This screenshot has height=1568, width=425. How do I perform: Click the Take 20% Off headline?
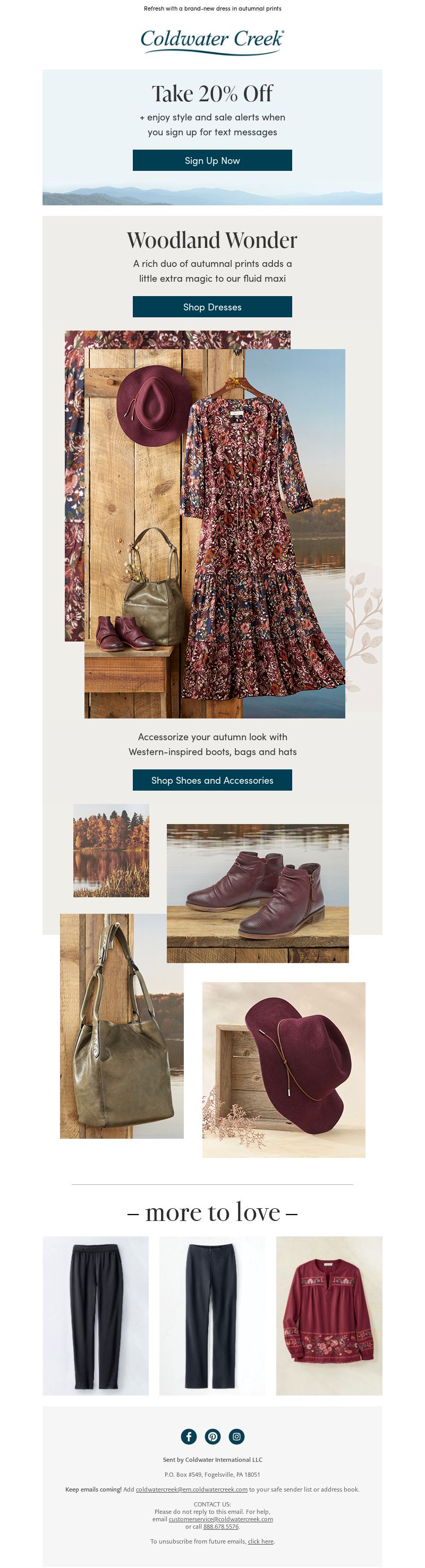(x=212, y=93)
